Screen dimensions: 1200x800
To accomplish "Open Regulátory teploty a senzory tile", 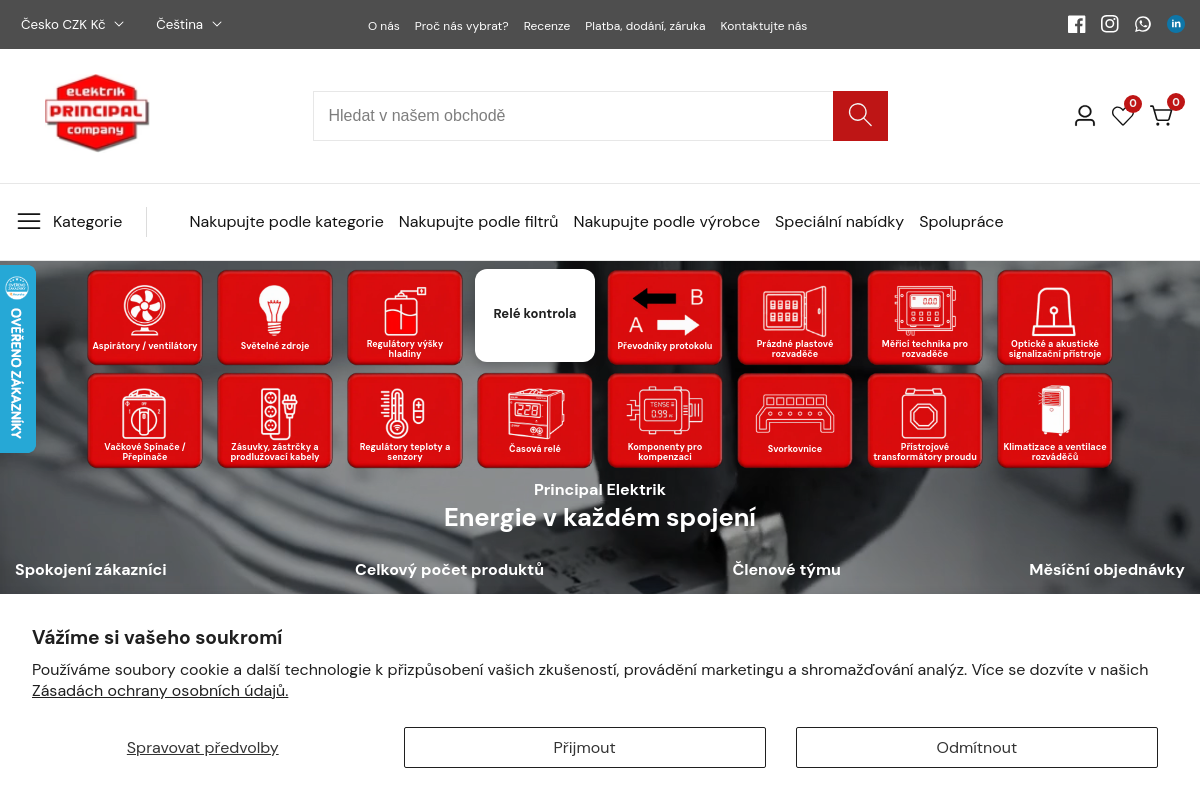I will pos(405,420).
